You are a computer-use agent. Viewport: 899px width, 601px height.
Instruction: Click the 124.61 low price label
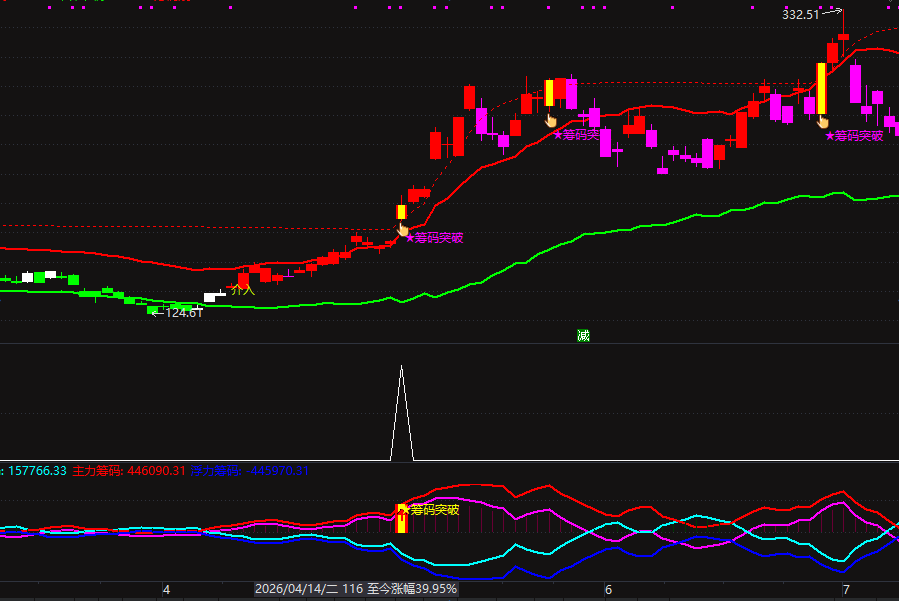[183, 313]
